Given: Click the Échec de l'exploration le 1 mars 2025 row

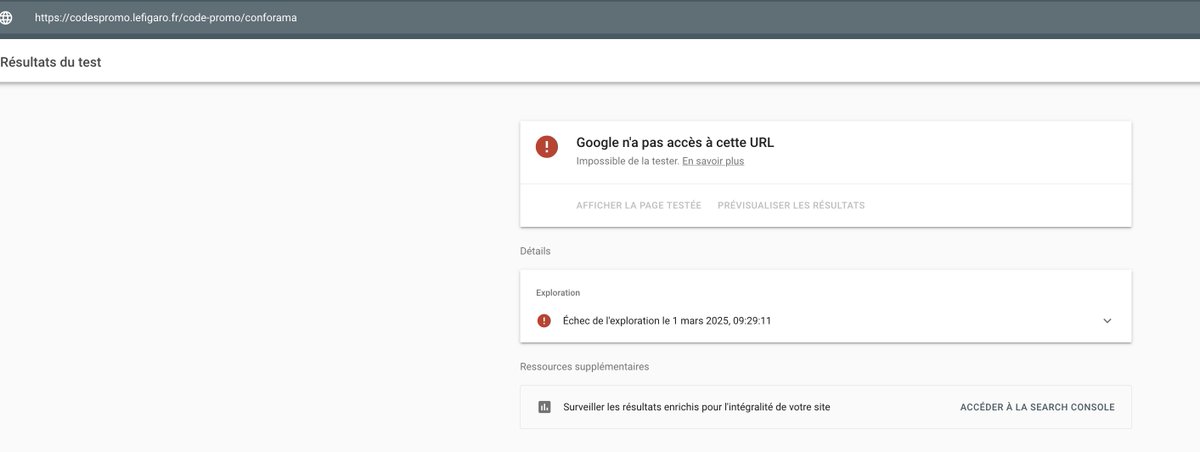Looking at the screenshot, I should (x=826, y=321).
